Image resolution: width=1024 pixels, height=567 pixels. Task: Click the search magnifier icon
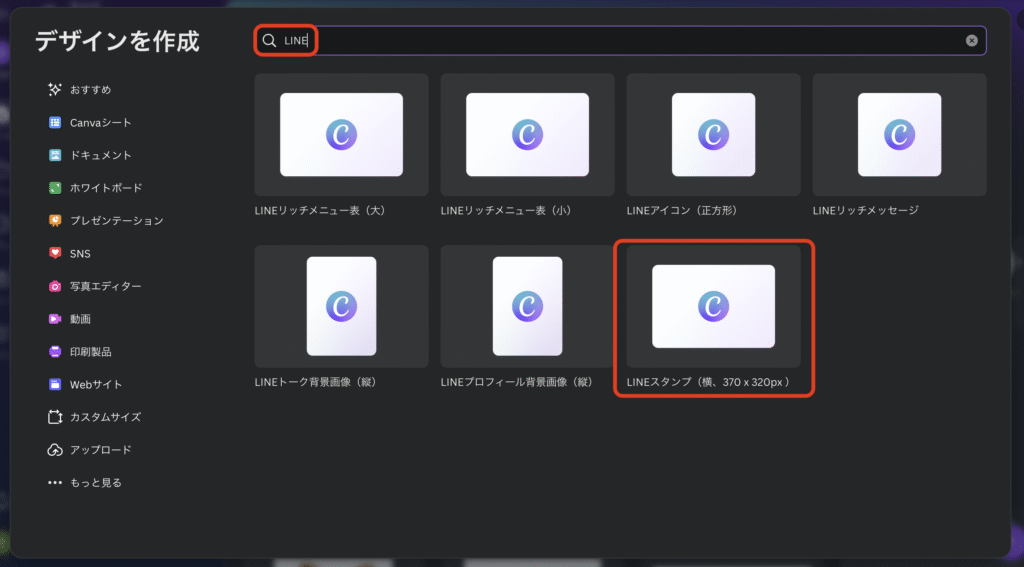click(x=269, y=40)
